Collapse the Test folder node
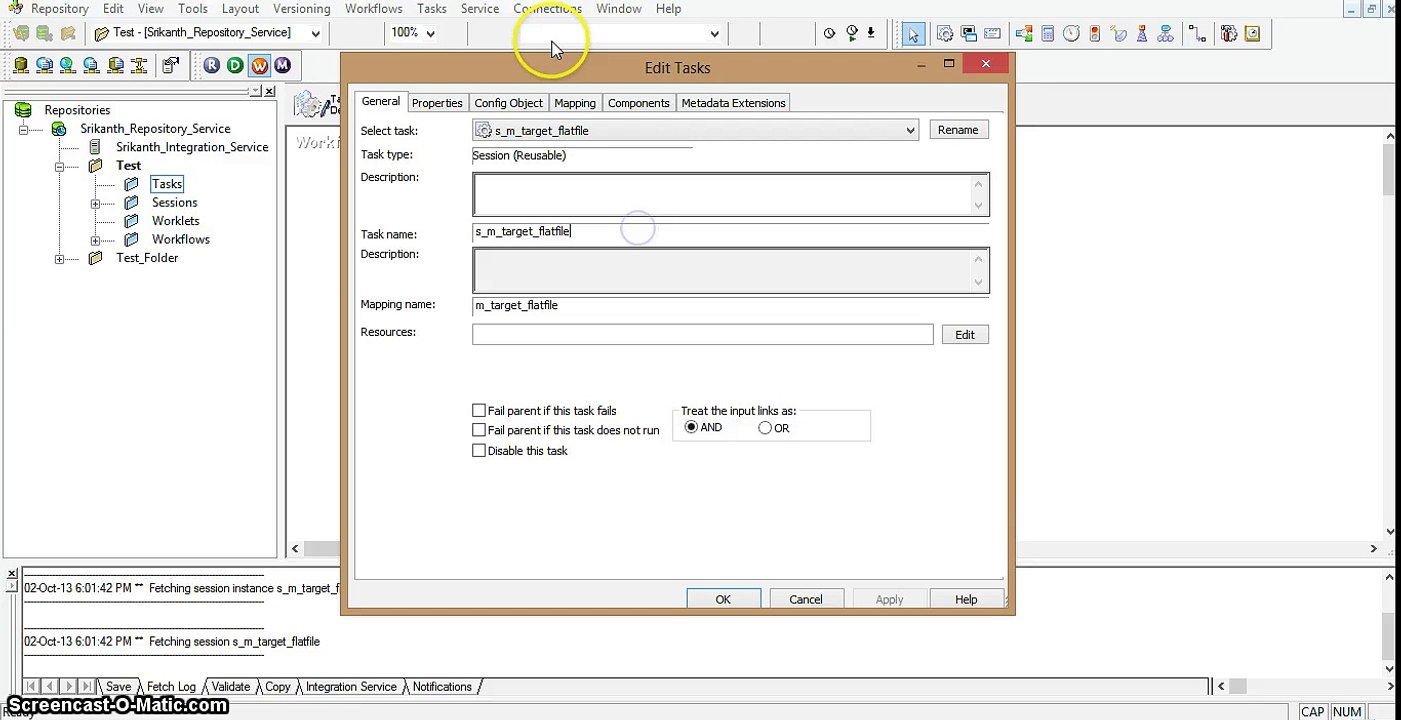1401x720 pixels. (59, 166)
